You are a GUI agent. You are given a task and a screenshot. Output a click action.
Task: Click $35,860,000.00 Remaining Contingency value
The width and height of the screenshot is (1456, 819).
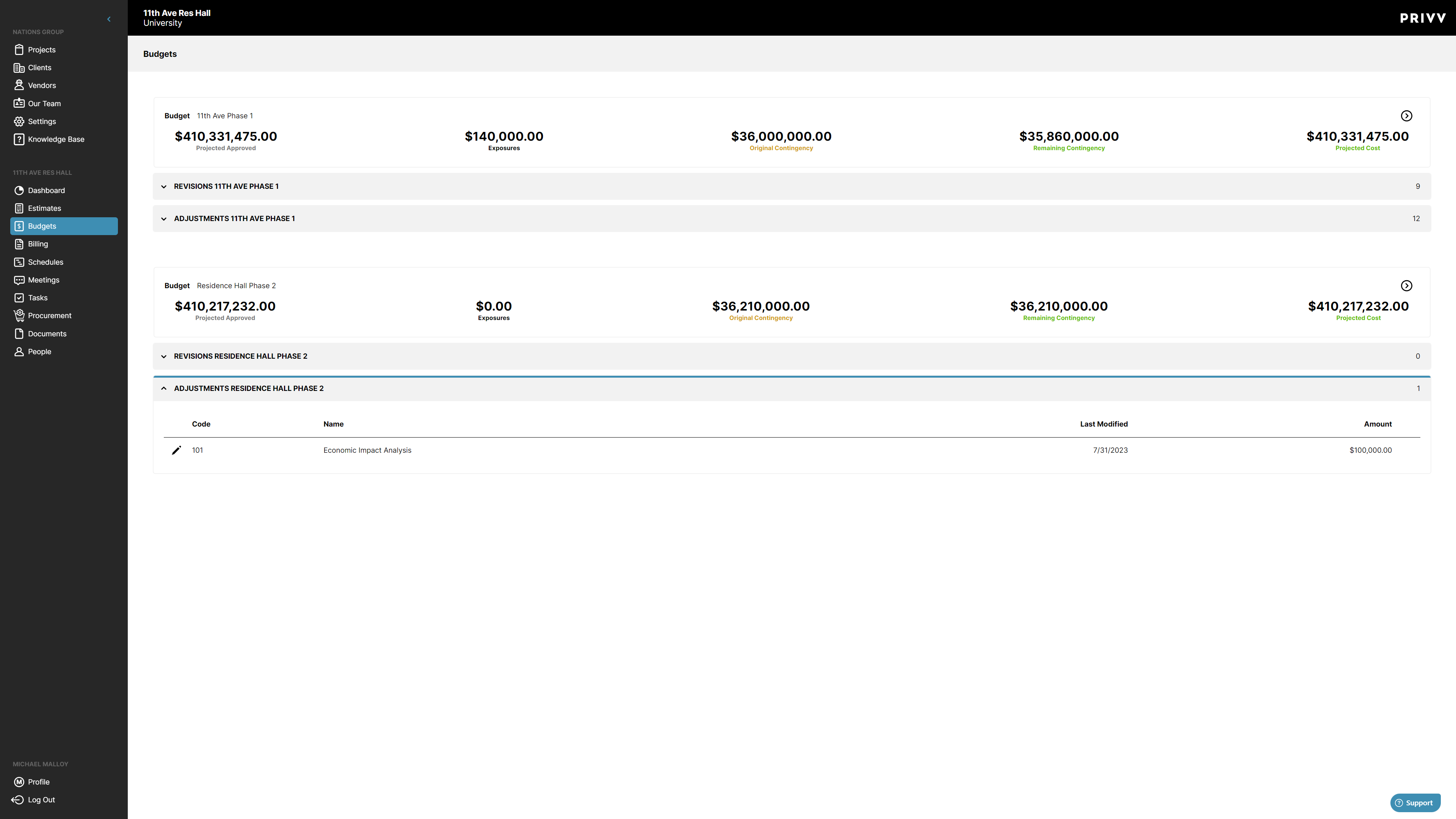point(1069,137)
